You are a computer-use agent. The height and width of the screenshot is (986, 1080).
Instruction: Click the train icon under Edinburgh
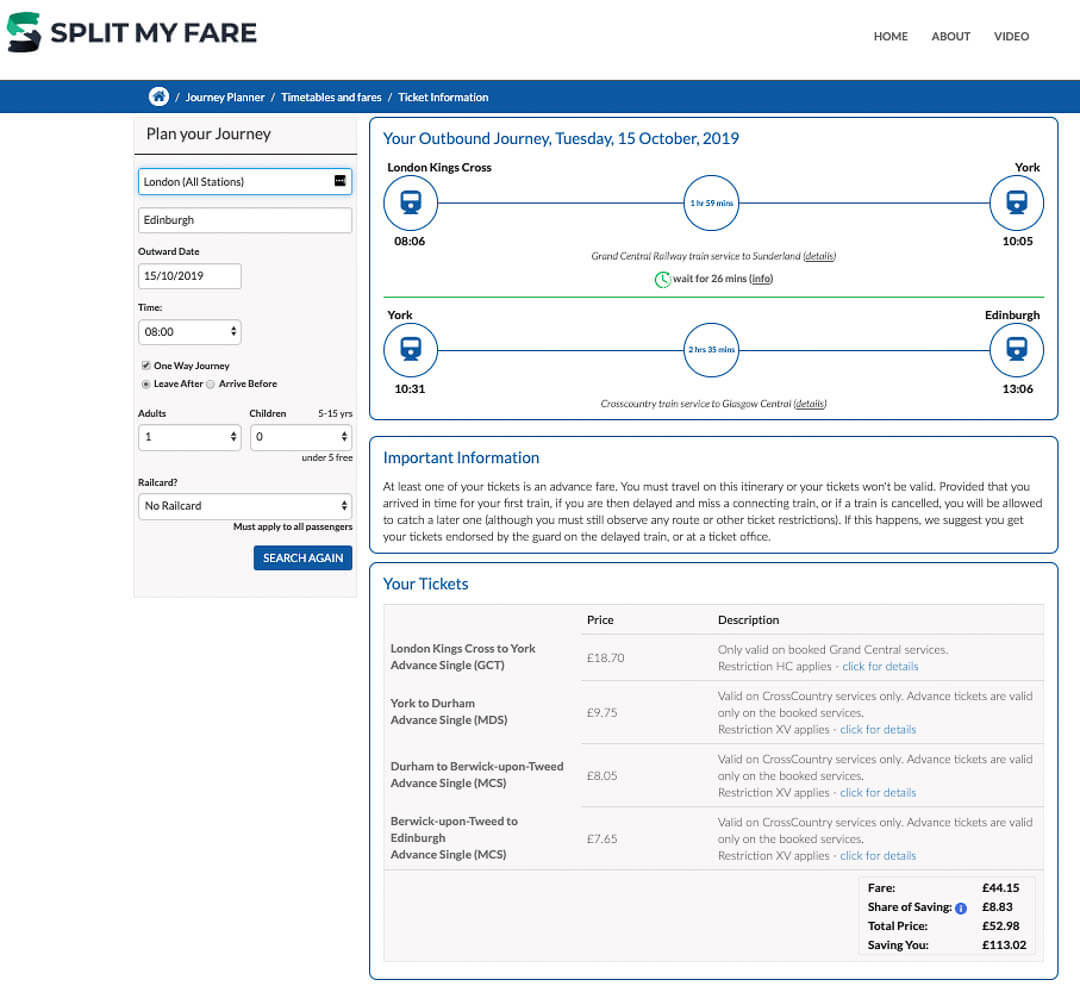click(1016, 350)
